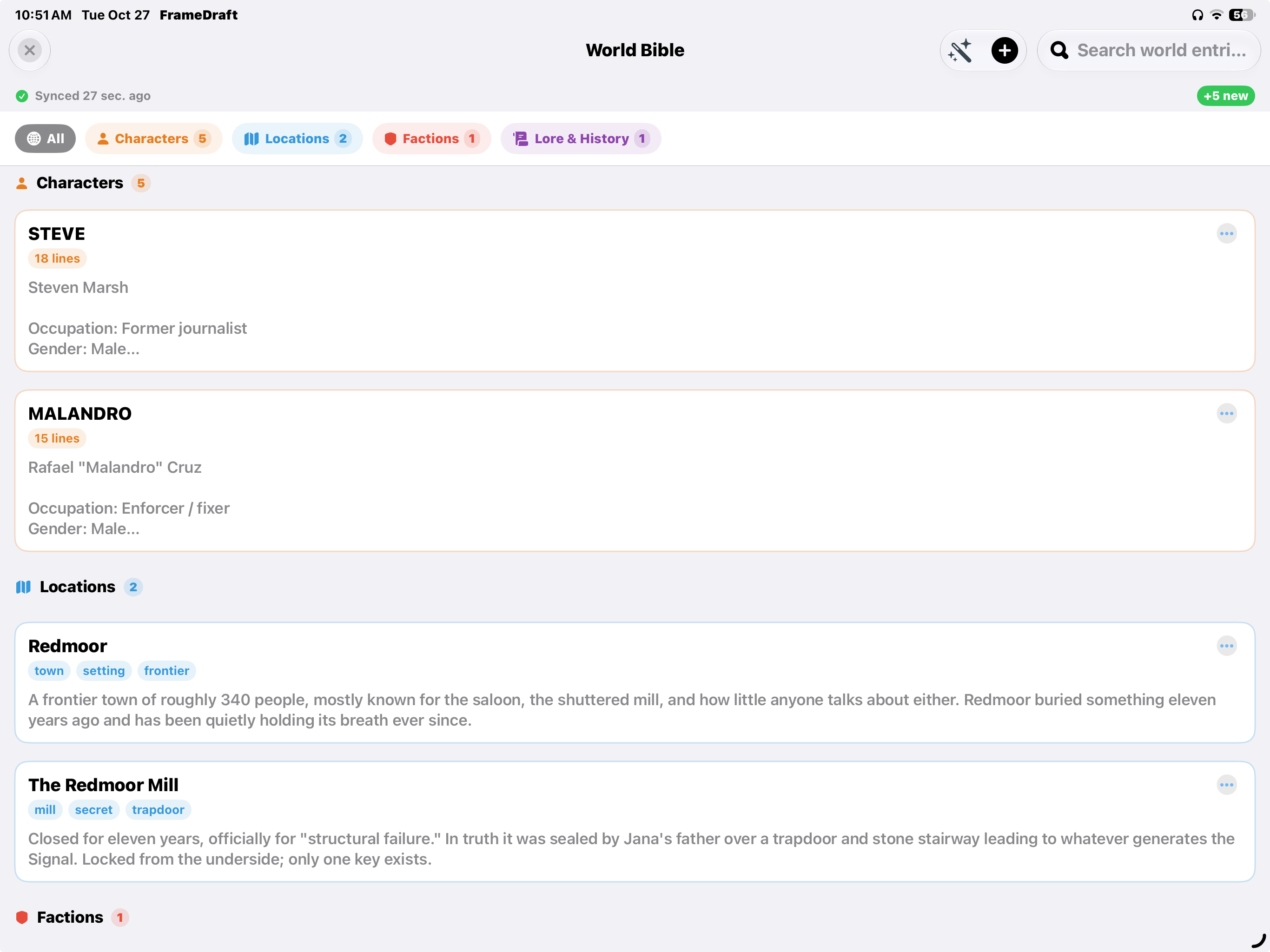This screenshot has width=1270, height=952.
Task: Open The Redmoor Mill more options menu
Action: click(1226, 785)
